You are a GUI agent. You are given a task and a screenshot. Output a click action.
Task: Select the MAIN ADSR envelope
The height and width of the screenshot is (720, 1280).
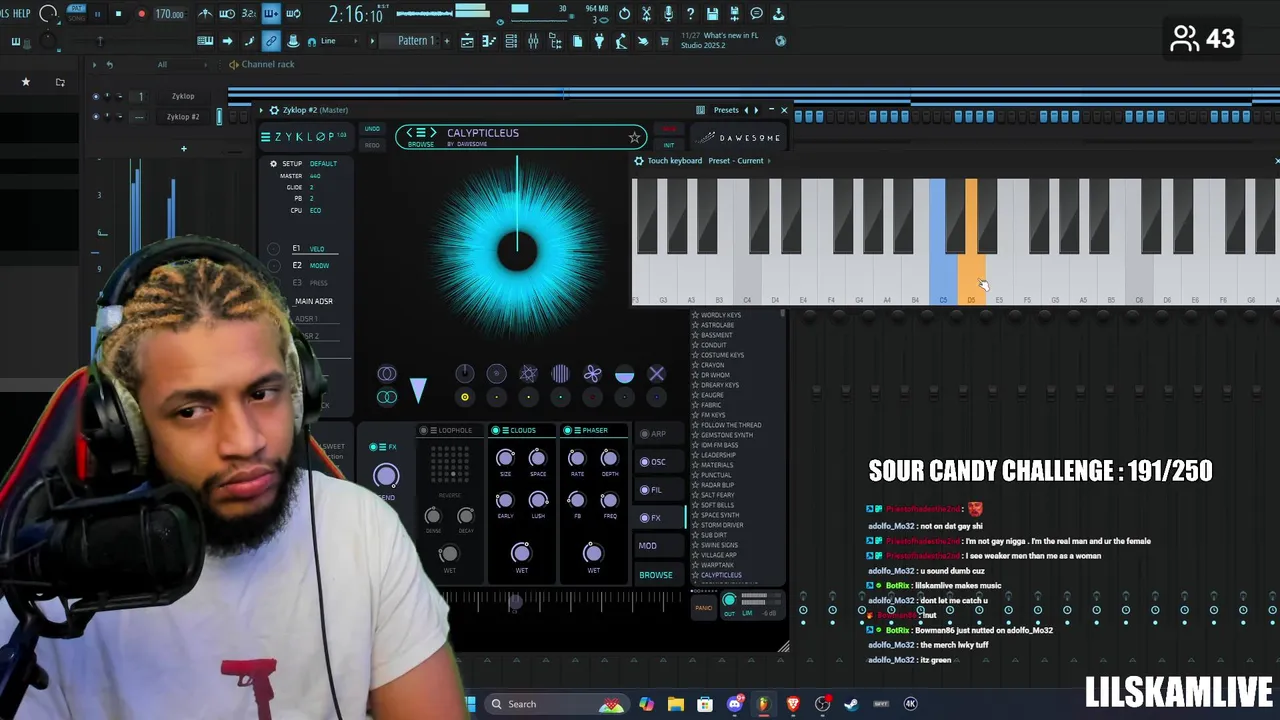click(x=314, y=301)
